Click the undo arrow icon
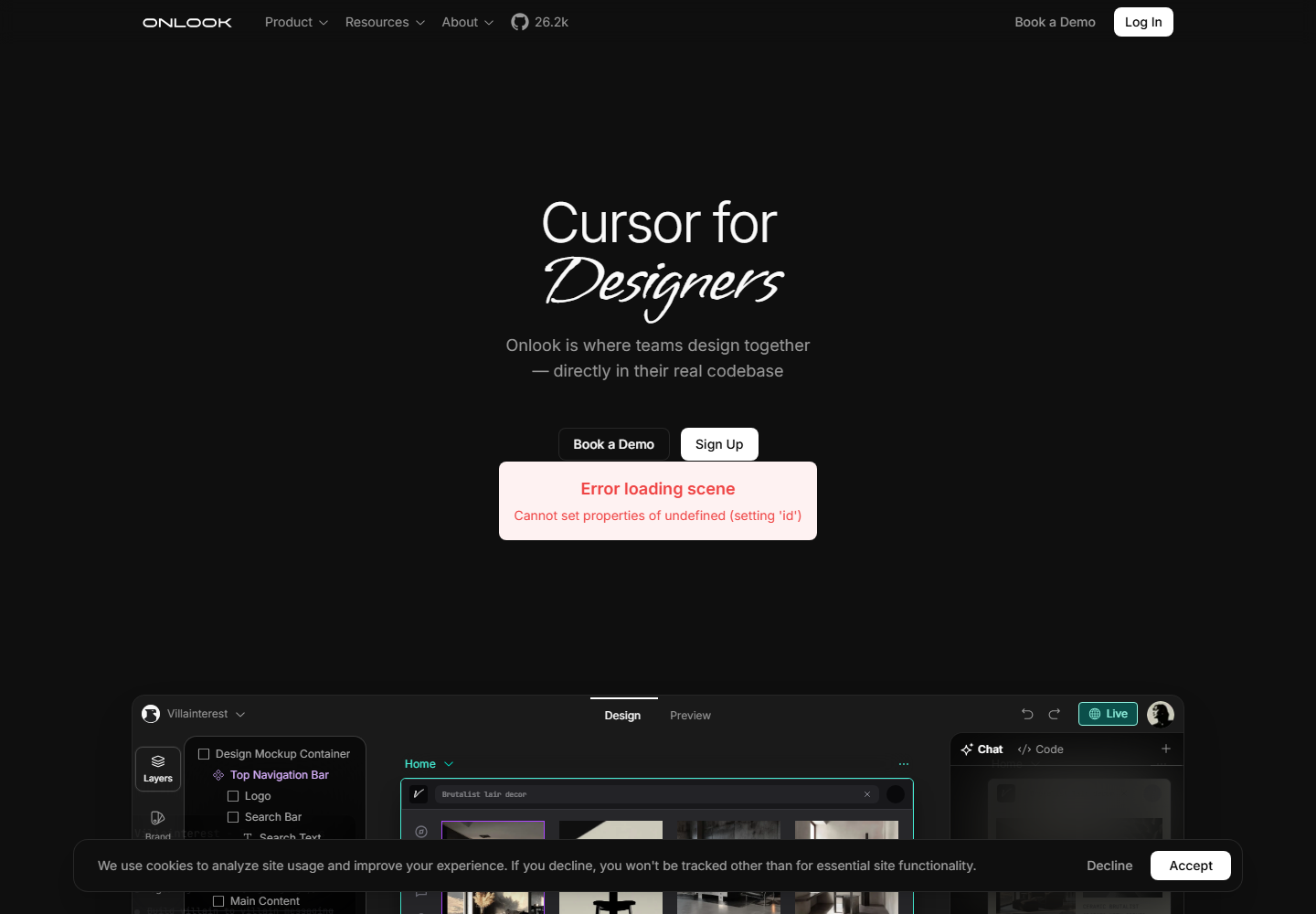This screenshot has height=914, width=1316. (1027, 714)
